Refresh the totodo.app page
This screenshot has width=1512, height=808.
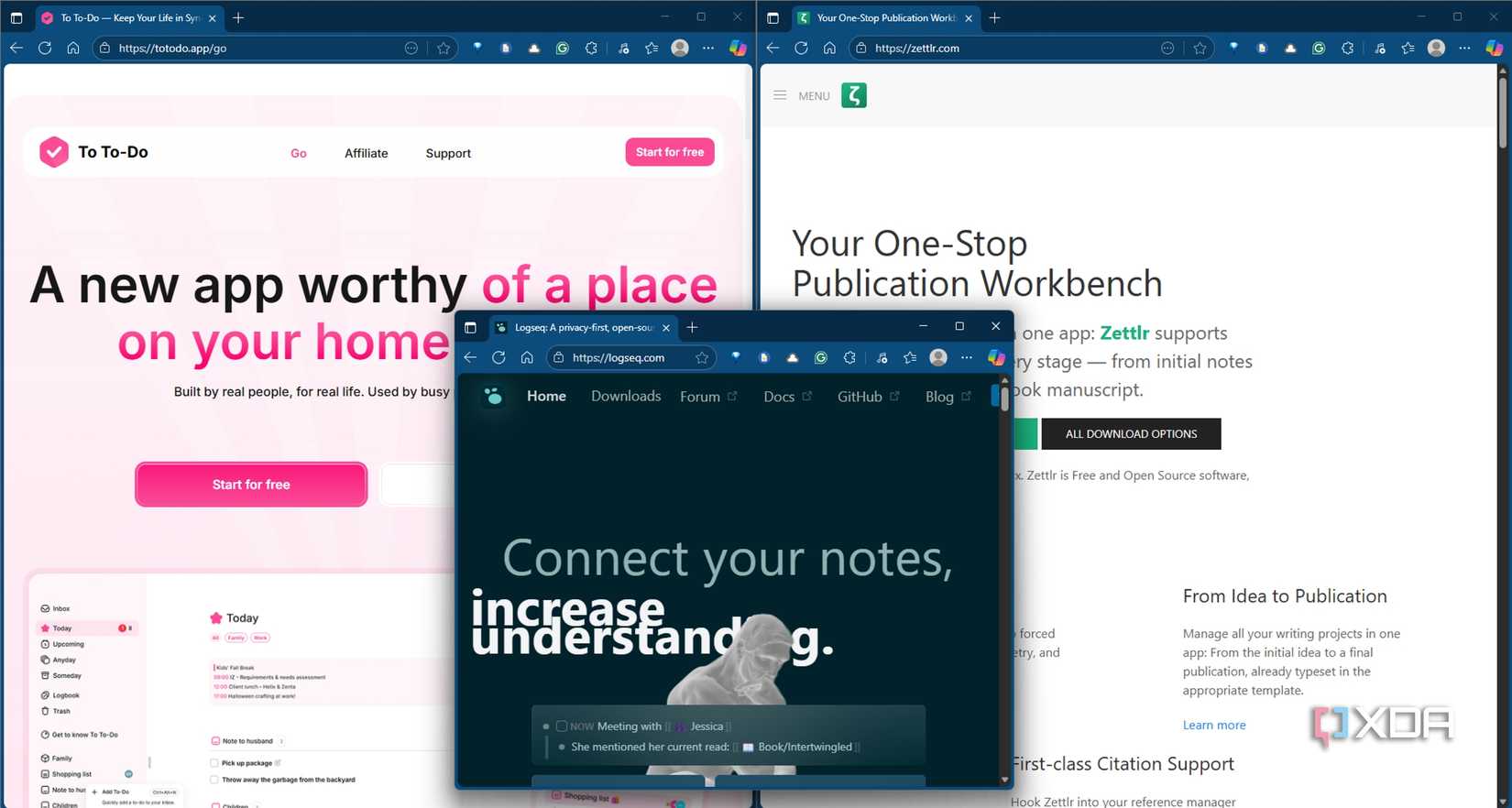(x=45, y=48)
